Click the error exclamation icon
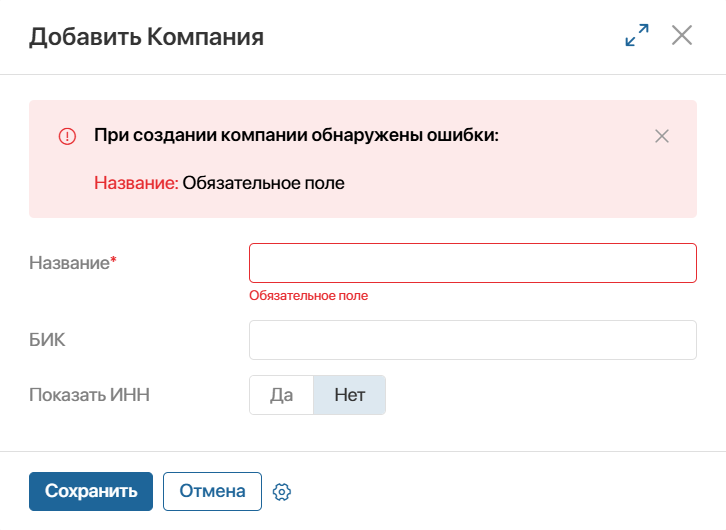The height and width of the screenshot is (530, 726). [67, 136]
